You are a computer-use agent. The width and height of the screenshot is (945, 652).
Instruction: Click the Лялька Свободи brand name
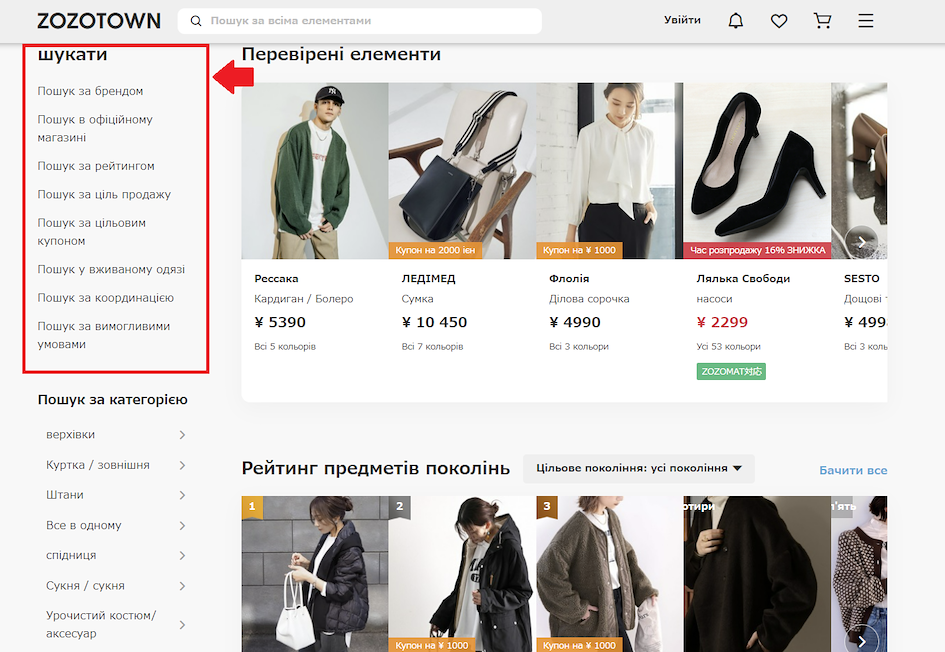743,278
